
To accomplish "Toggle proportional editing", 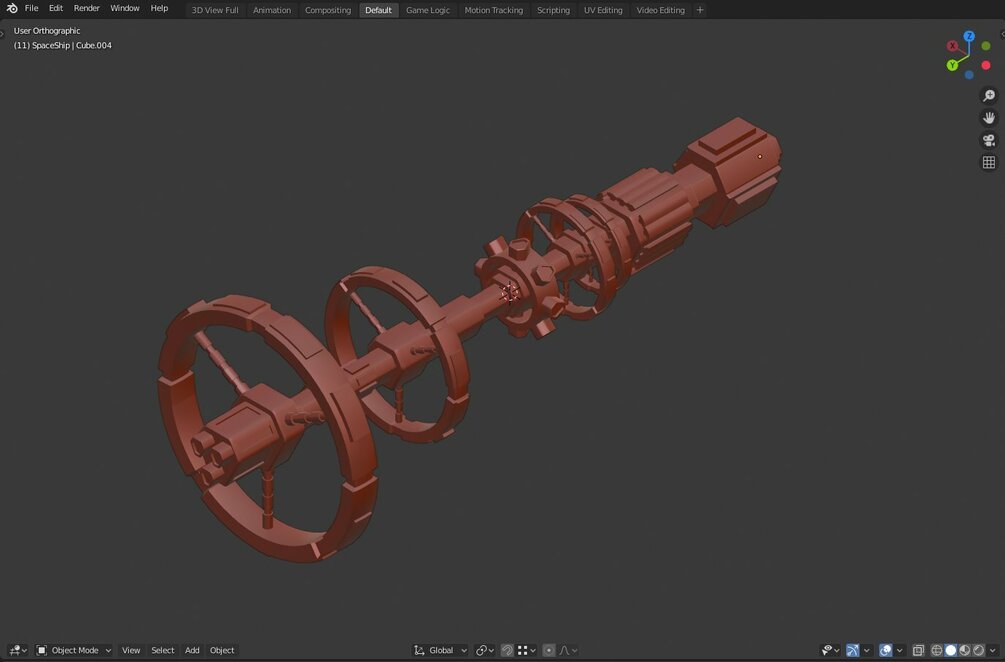I will [x=549, y=650].
